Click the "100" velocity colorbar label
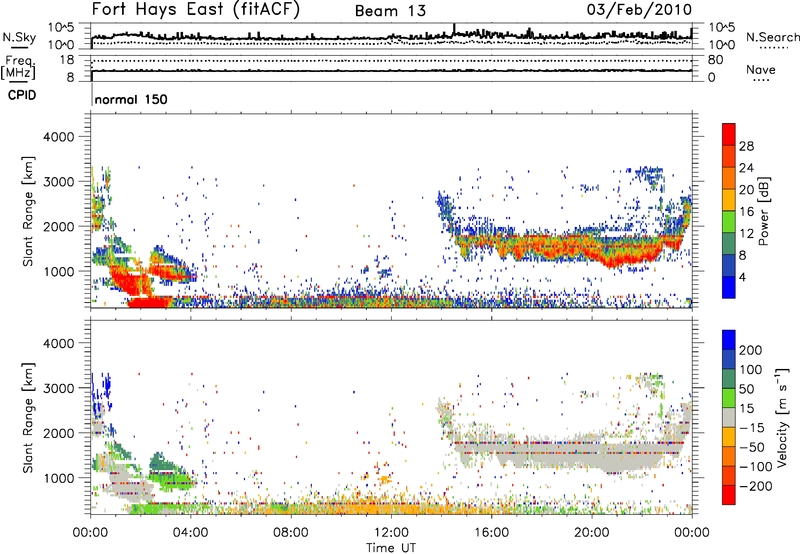The image size is (800, 554). pyautogui.click(x=751, y=370)
